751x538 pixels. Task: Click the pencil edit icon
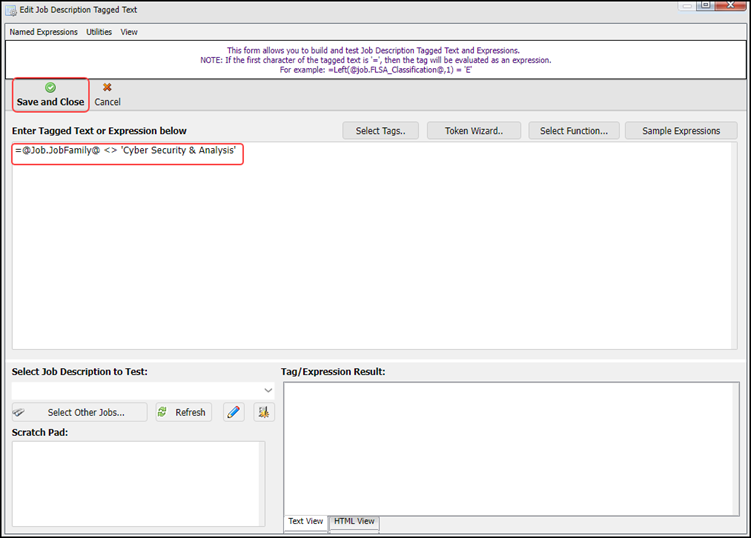click(x=233, y=412)
